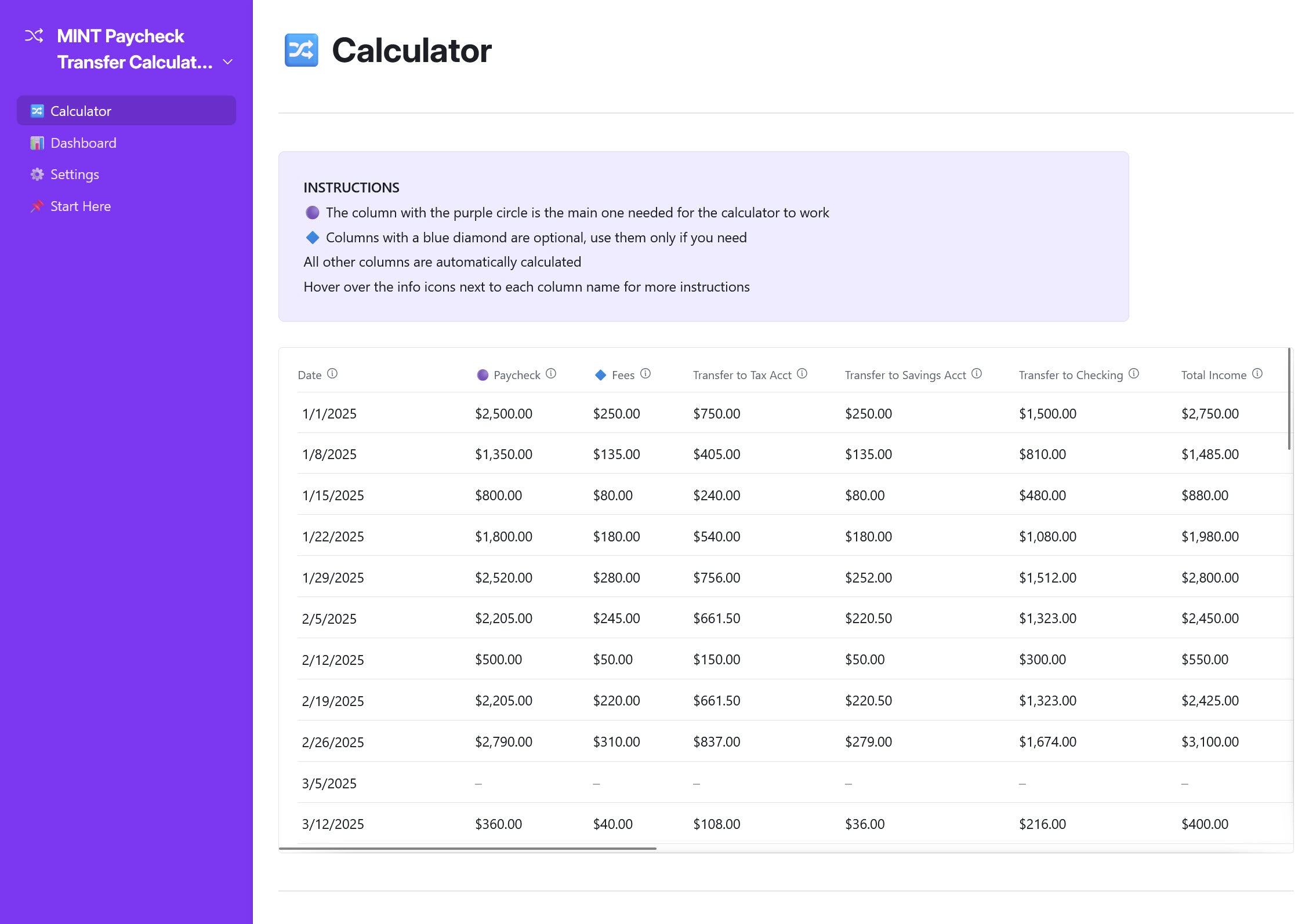Click info icon beside Transfer to Tax Acct
1309x924 pixels.
pyautogui.click(x=802, y=374)
